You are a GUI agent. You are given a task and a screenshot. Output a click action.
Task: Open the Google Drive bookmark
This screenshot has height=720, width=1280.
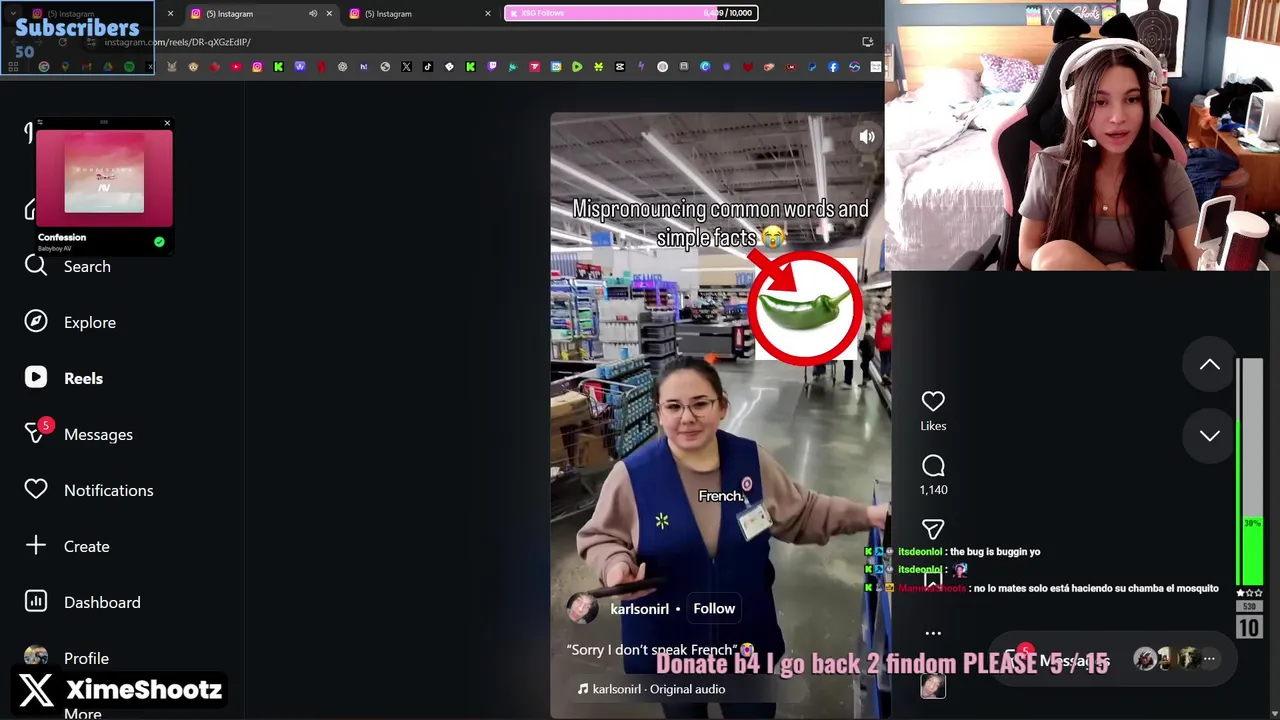point(108,67)
